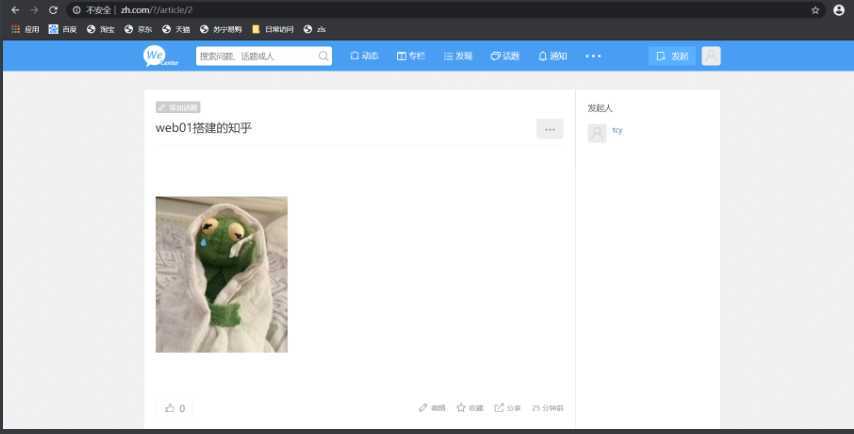Focus the question search input field
This screenshot has width=854, height=434.
pos(264,56)
